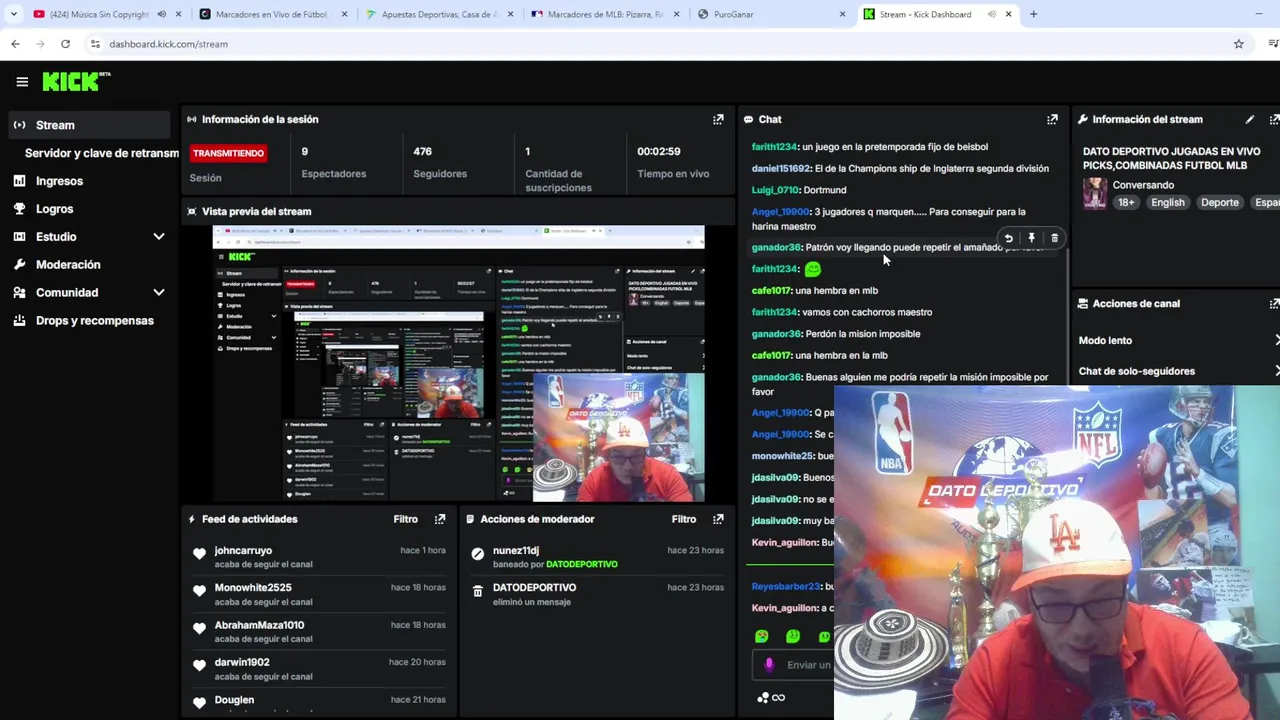The width and height of the screenshot is (1280, 720).
Task: Reload the dashboard page
Action: click(65, 44)
